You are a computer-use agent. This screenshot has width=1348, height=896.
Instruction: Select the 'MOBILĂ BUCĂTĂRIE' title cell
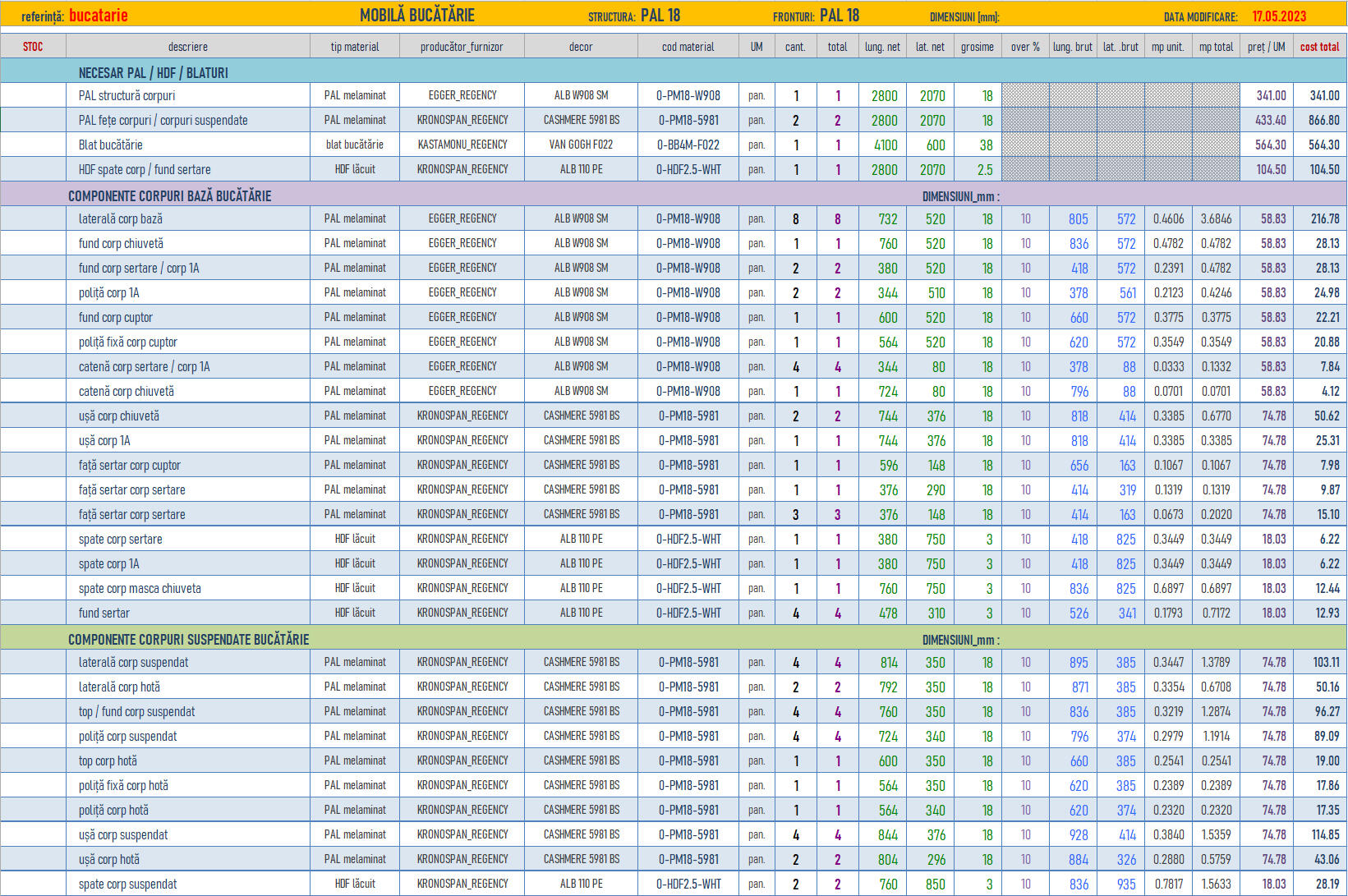417,16
